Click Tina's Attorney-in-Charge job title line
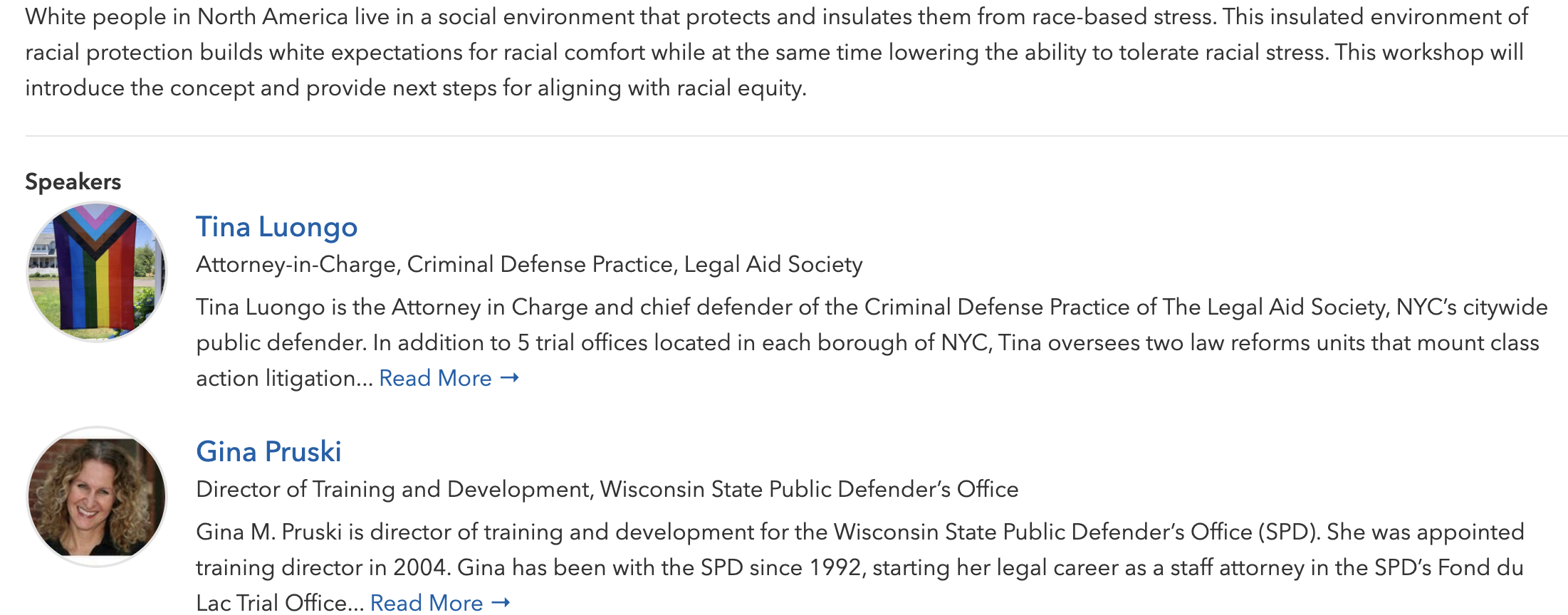 coord(529,264)
